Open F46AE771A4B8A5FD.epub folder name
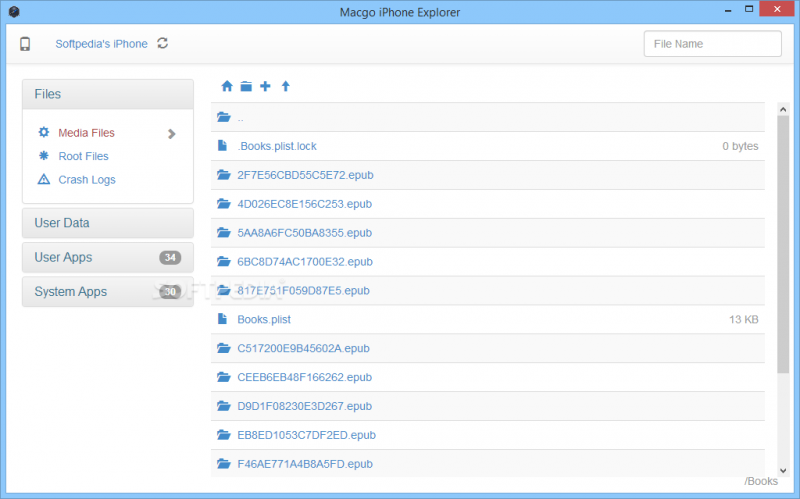Image resolution: width=800 pixels, height=499 pixels. [x=305, y=464]
